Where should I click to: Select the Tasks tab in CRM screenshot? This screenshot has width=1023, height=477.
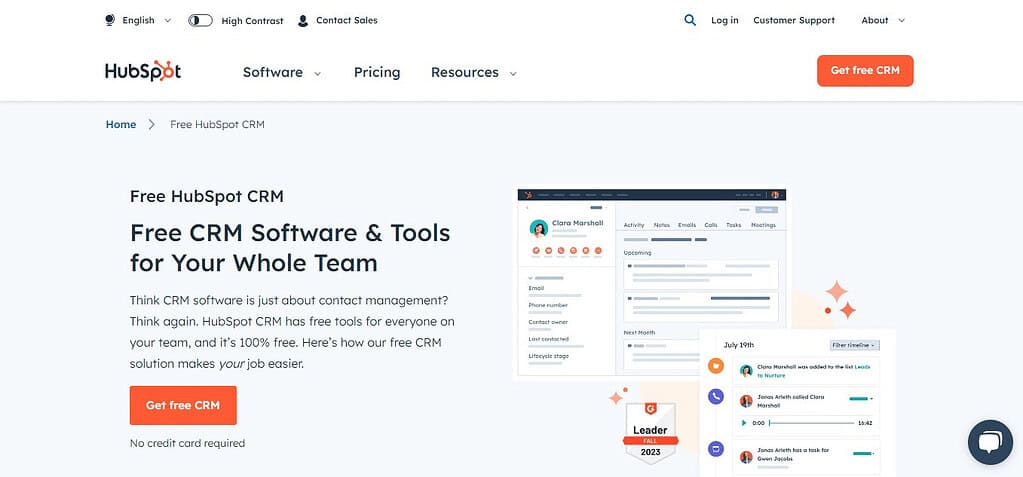734,225
